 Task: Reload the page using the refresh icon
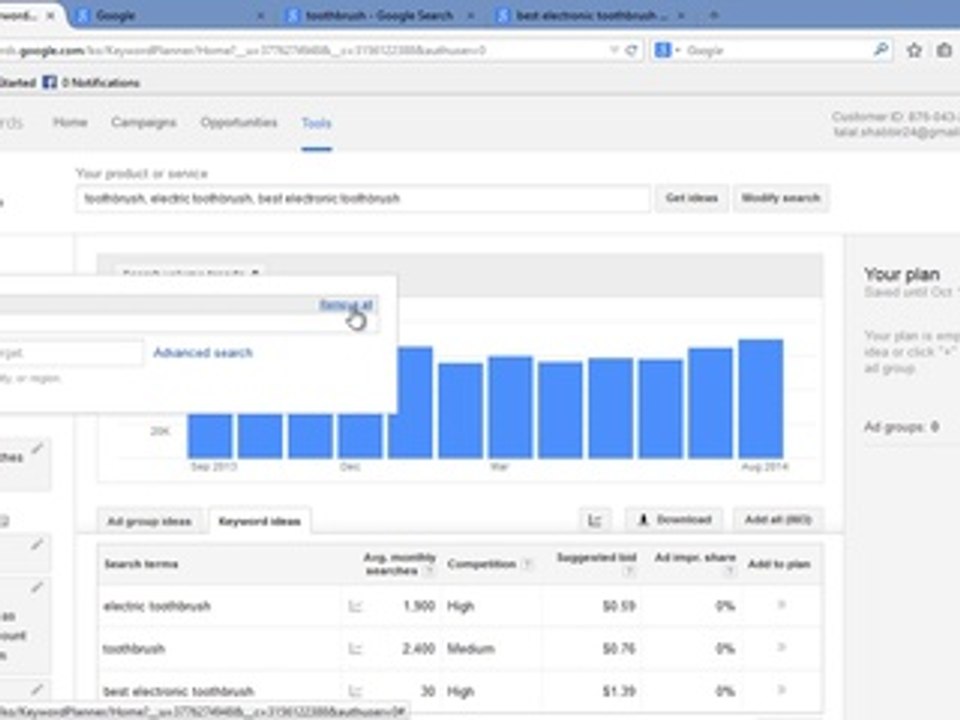631,50
